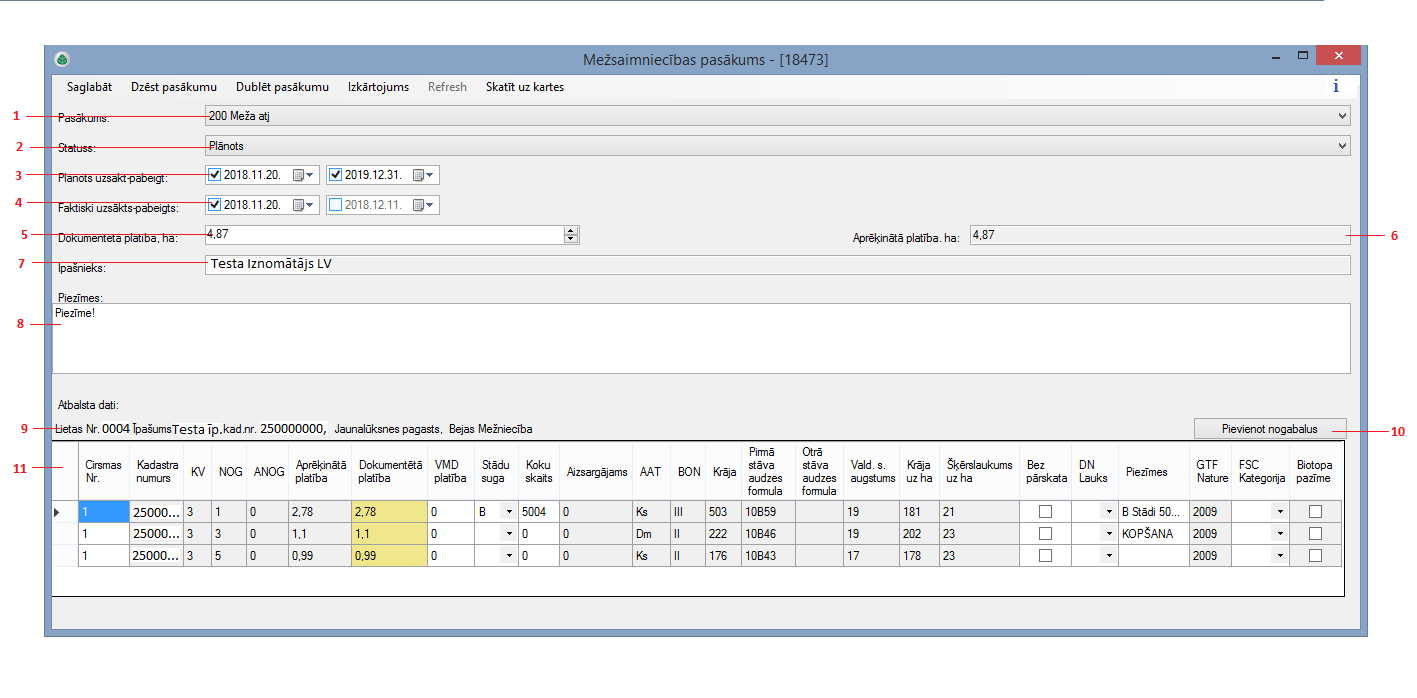Open the Izkārtojums menu
This screenshot has width=1417, height=698.
[x=378, y=87]
